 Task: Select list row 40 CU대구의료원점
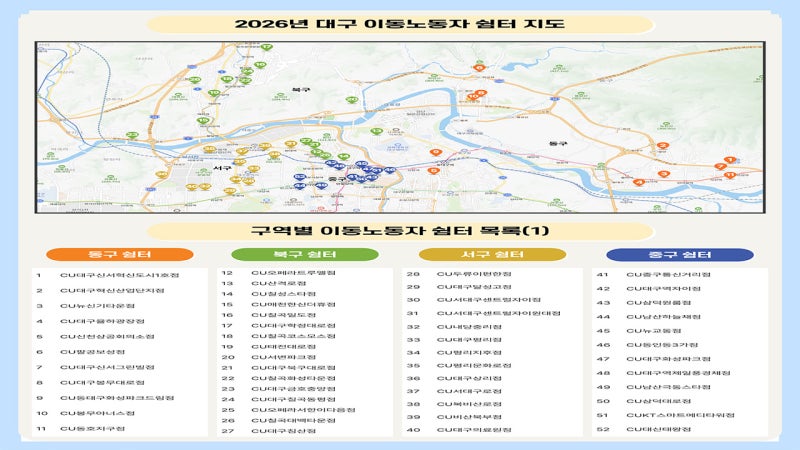coord(459,430)
